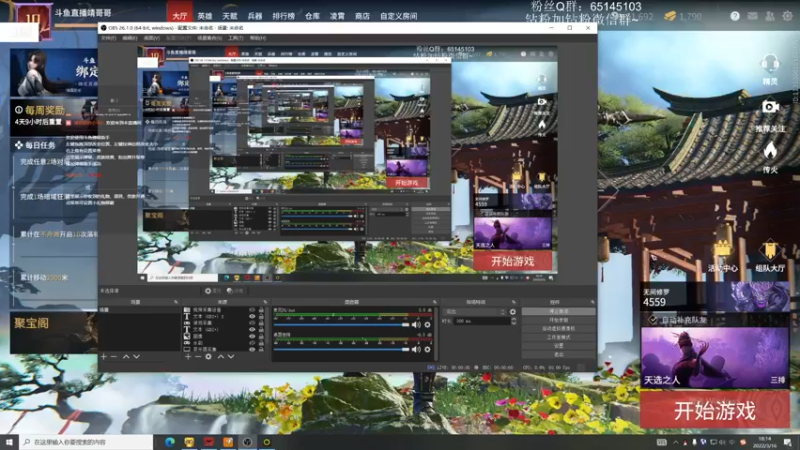The height and width of the screenshot is (450, 800).
Task: Open the game settings gear at top right
Action: 787,16
